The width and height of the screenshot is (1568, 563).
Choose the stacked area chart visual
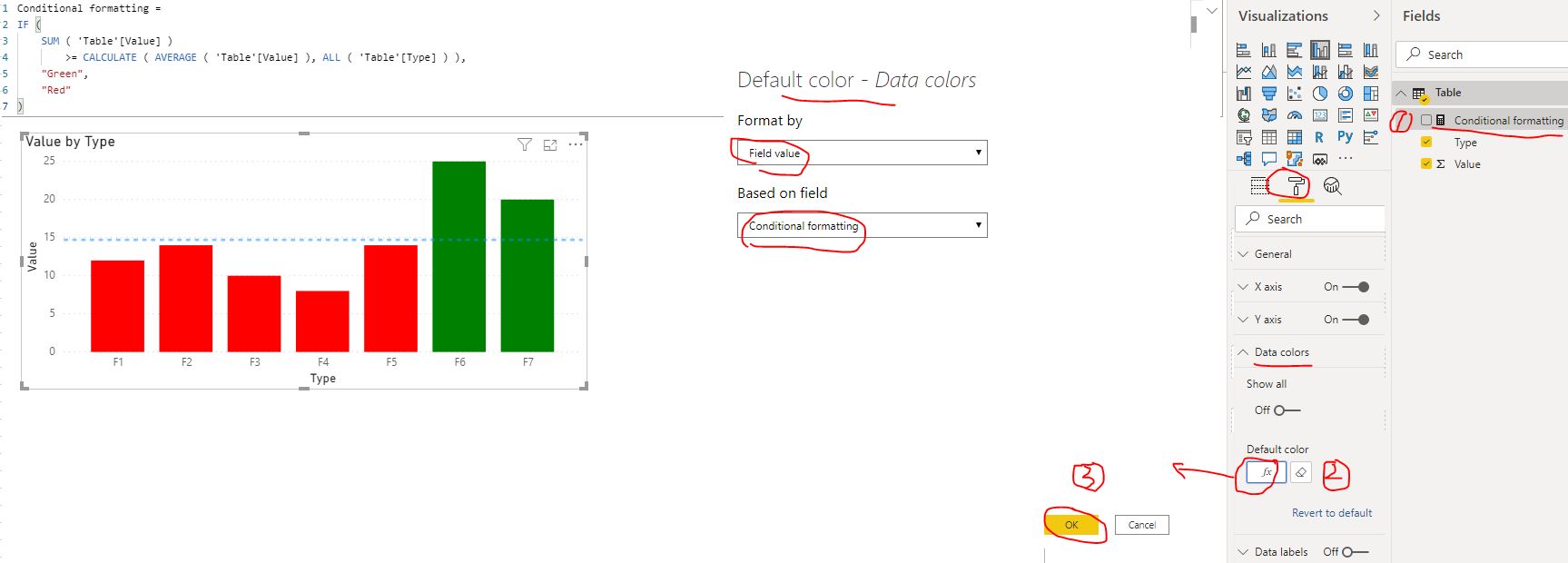pos(1295,72)
